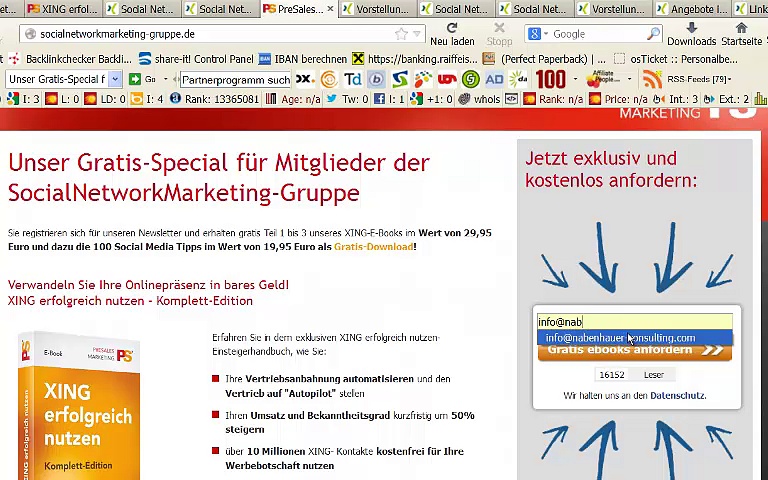Image resolution: width=768 pixels, height=480 pixels.
Task: Click the red 100 toolbar icon
Action: point(550,79)
